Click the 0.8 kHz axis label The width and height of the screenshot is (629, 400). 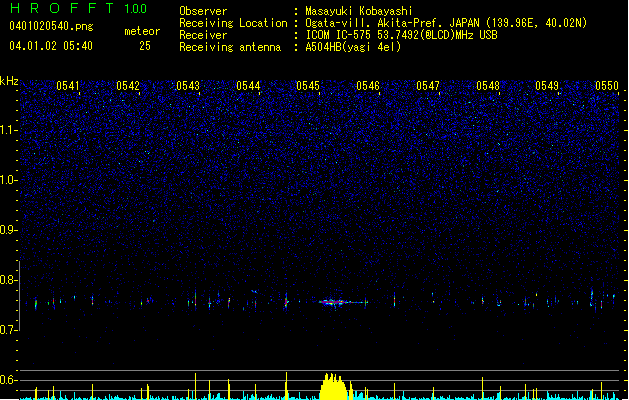pyautogui.click(x=8, y=280)
